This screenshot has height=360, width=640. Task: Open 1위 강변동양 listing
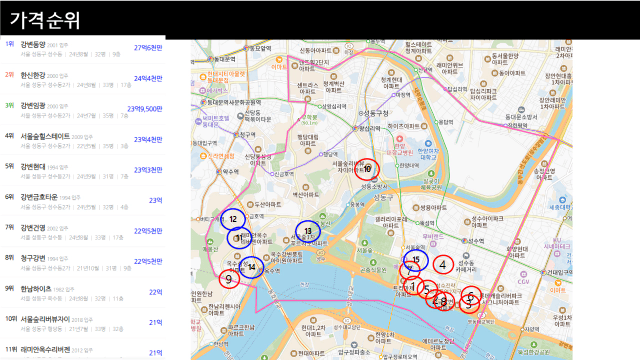click(83, 48)
